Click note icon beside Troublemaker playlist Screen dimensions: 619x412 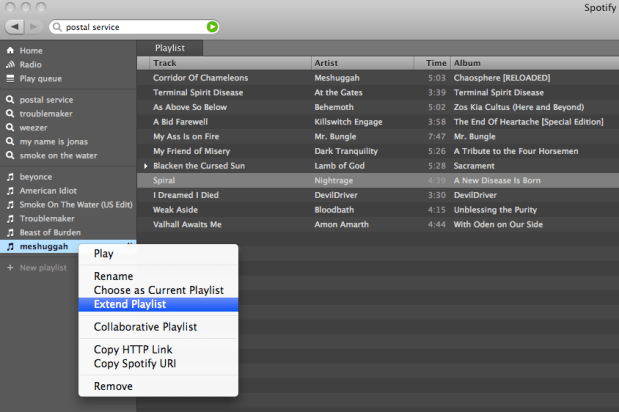click(10, 219)
